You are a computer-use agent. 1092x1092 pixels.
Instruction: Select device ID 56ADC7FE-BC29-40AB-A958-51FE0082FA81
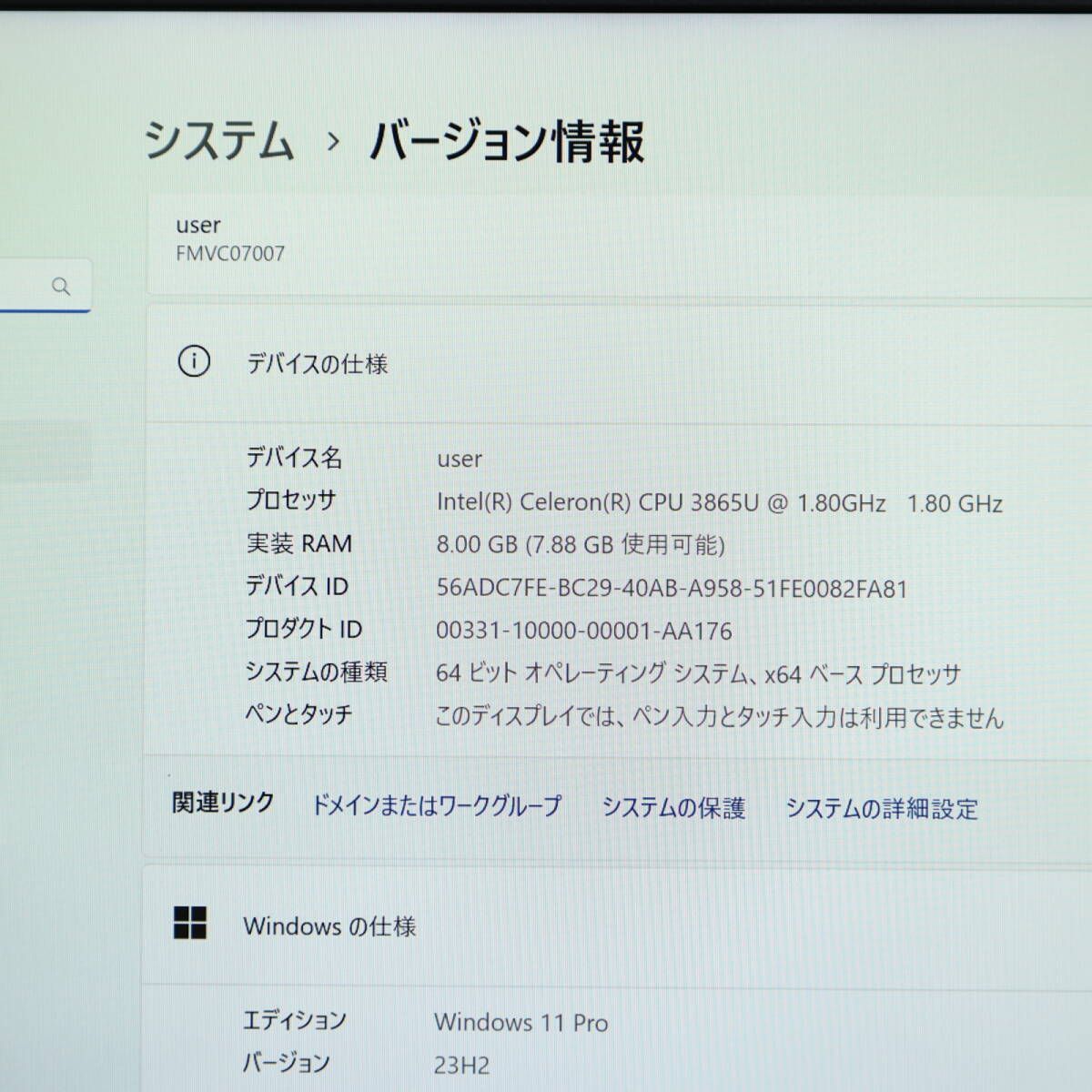672,589
